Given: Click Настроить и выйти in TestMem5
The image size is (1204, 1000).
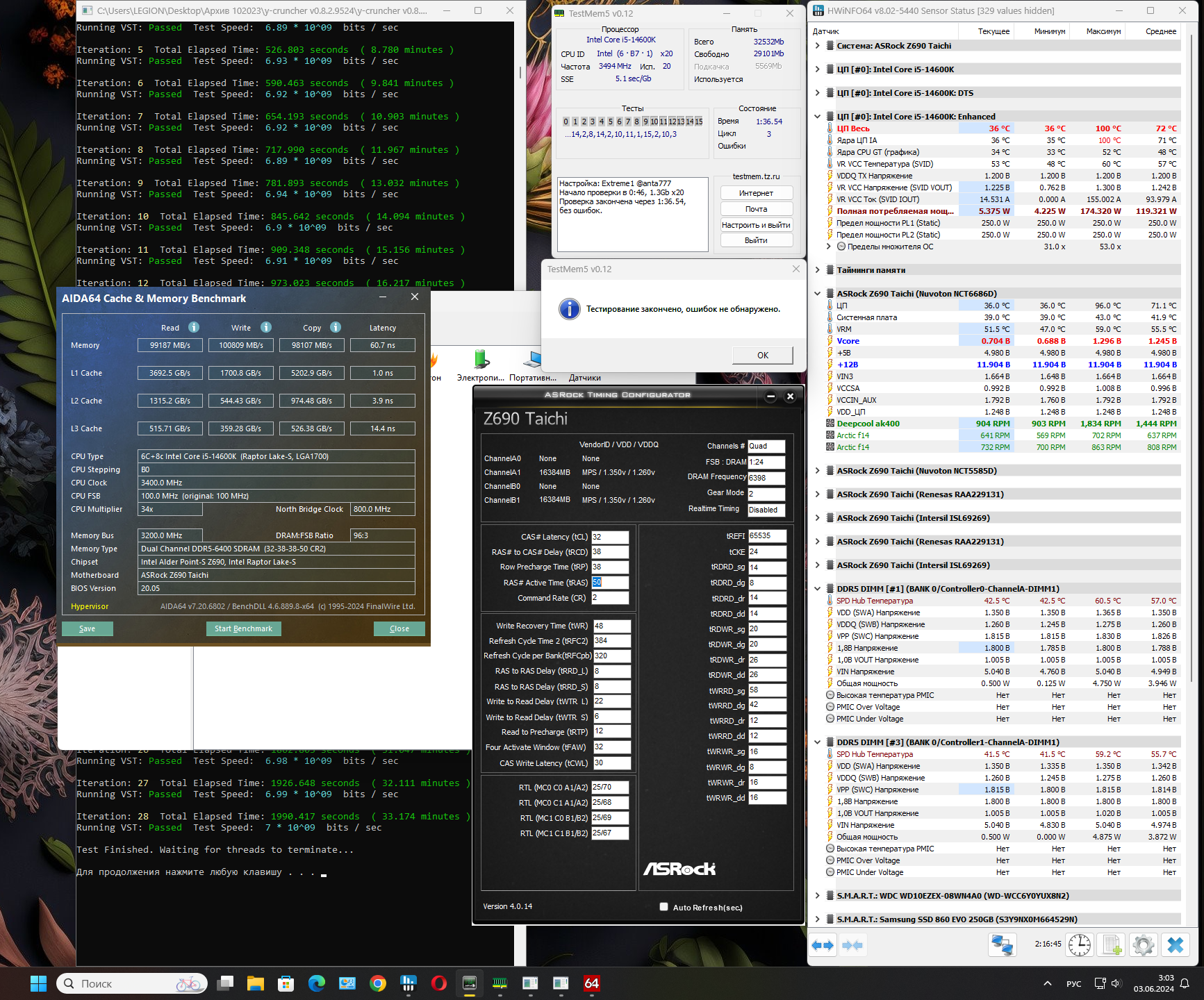Looking at the screenshot, I should 756,225.
